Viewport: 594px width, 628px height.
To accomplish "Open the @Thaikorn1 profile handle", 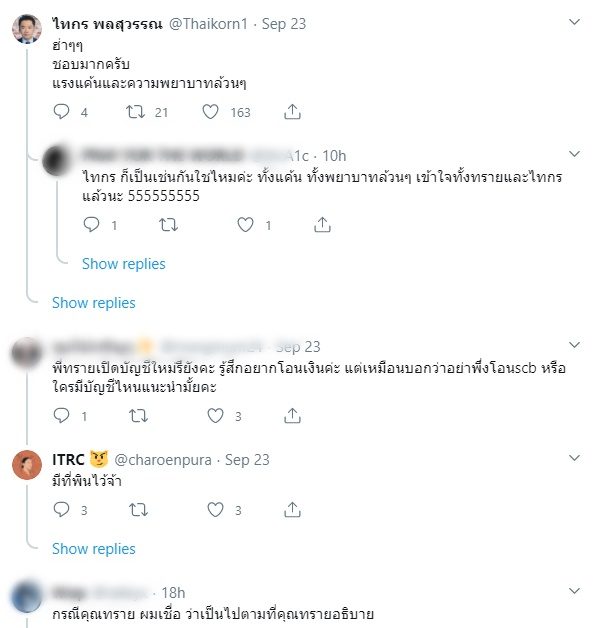I will pos(208,24).
